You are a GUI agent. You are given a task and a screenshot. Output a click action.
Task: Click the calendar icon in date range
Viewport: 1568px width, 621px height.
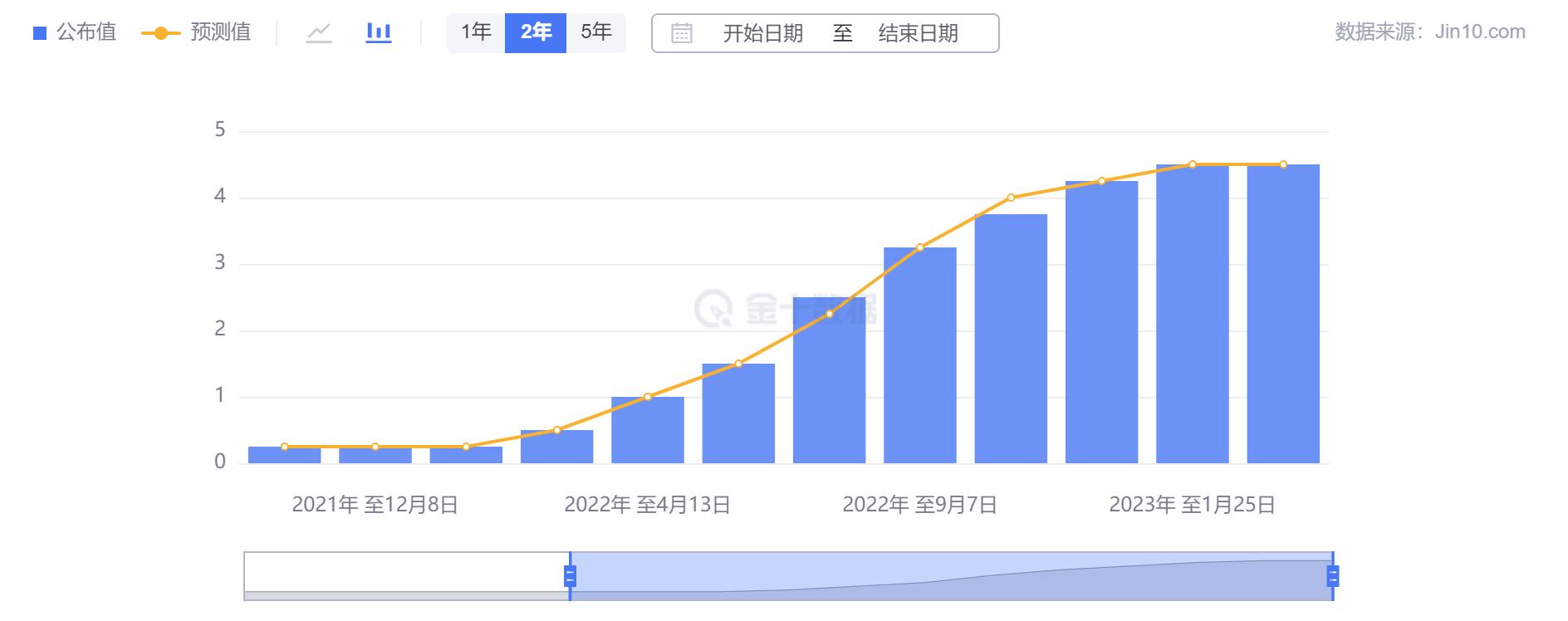tap(682, 33)
